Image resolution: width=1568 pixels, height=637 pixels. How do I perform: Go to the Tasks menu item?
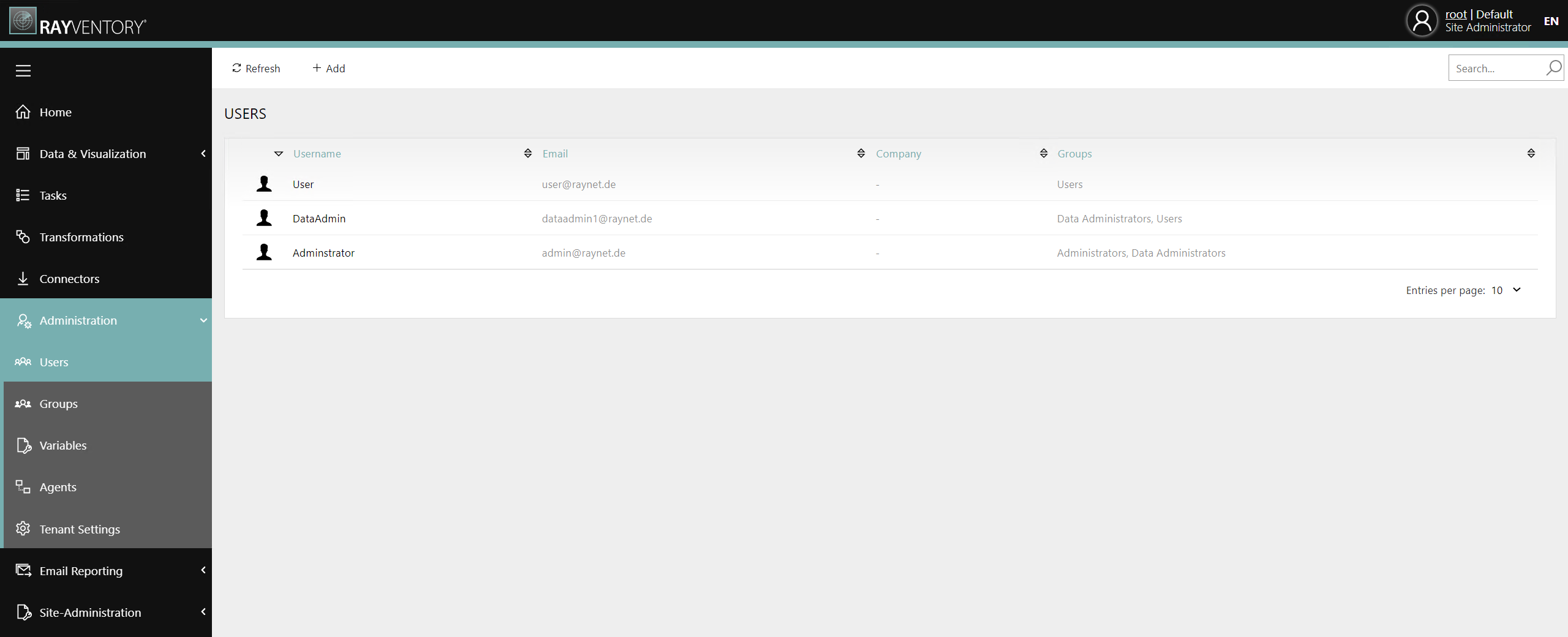coord(53,195)
